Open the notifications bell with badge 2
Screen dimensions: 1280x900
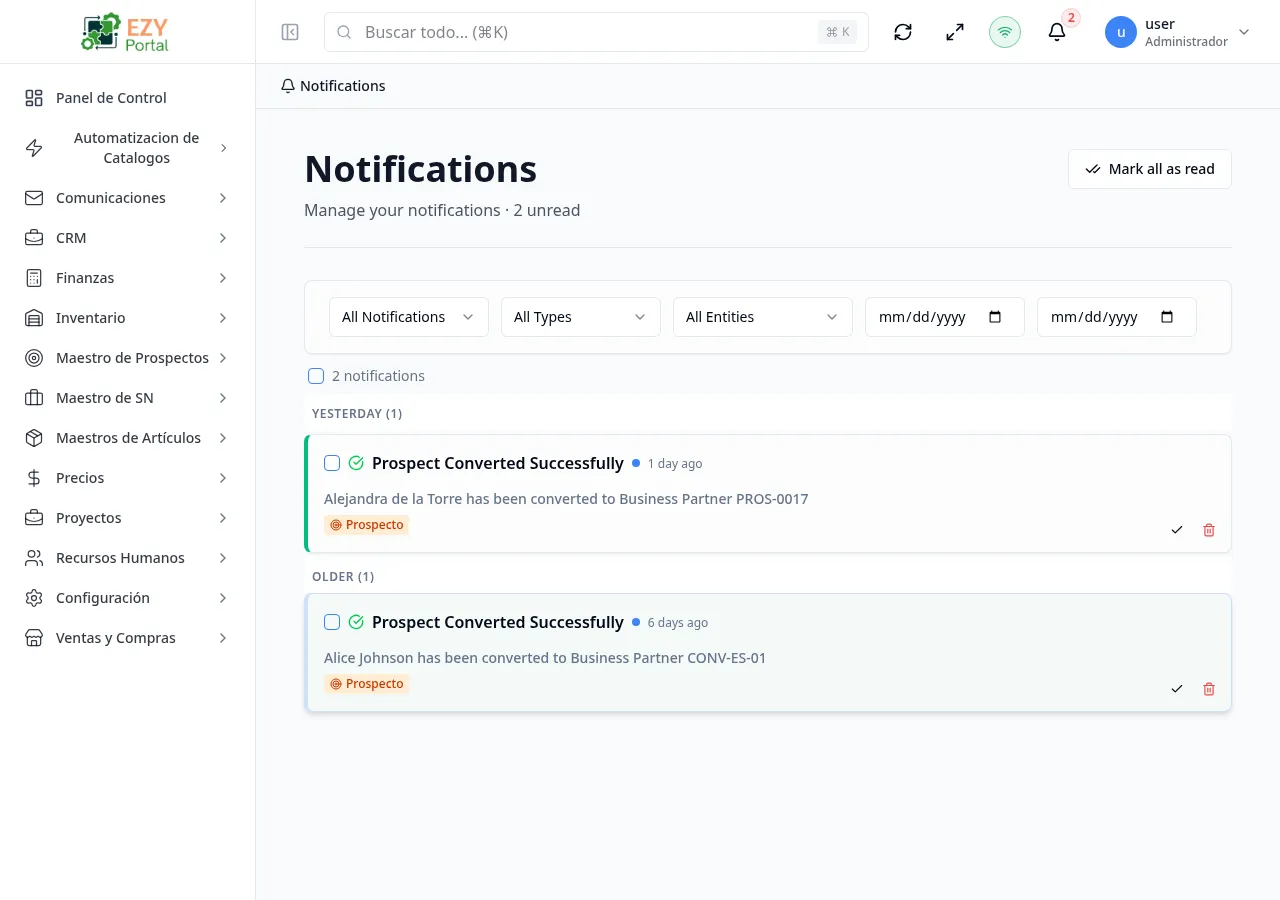click(x=1057, y=32)
